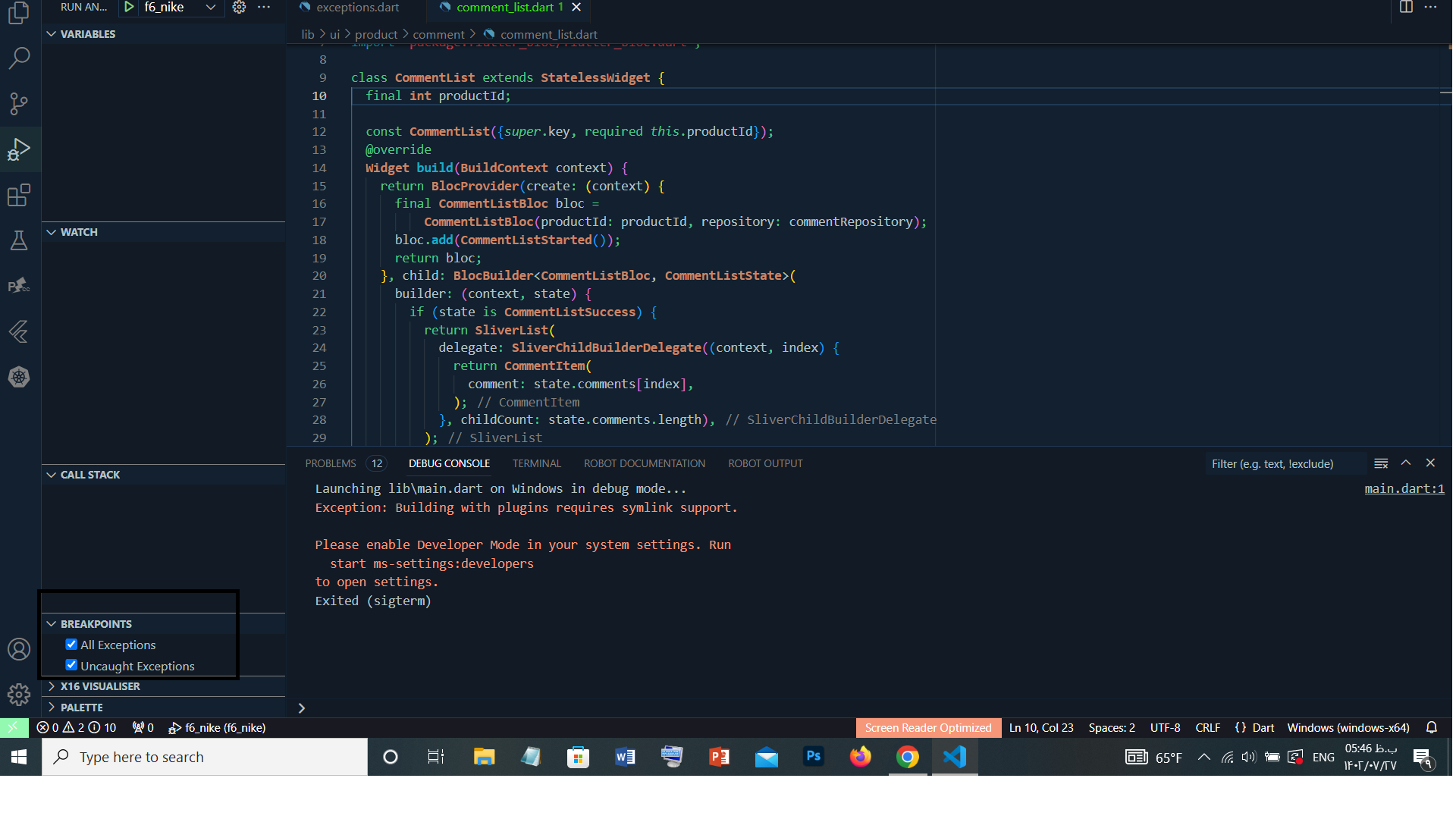Toggle Uncaught Exceptions breakpoint checkbox
The width and height of the screenshot is (1456, 819).
(71, 665)
